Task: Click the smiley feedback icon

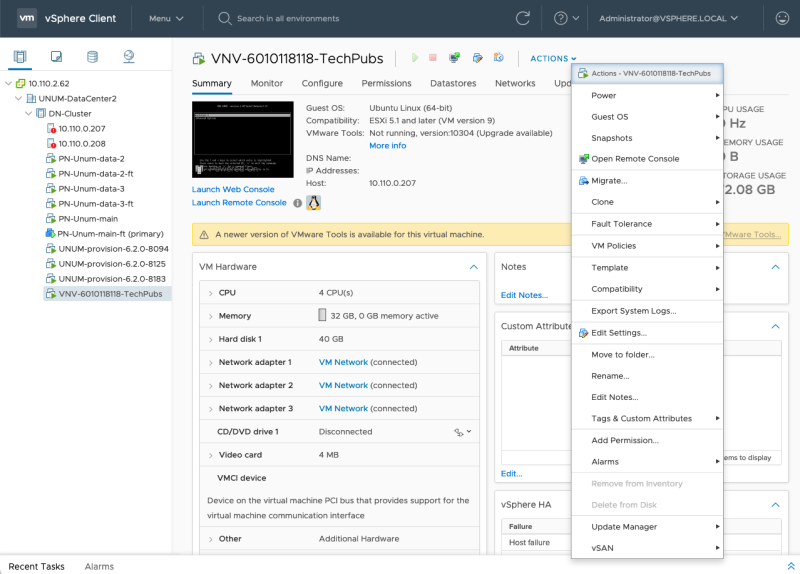Action: click(782, 18)
